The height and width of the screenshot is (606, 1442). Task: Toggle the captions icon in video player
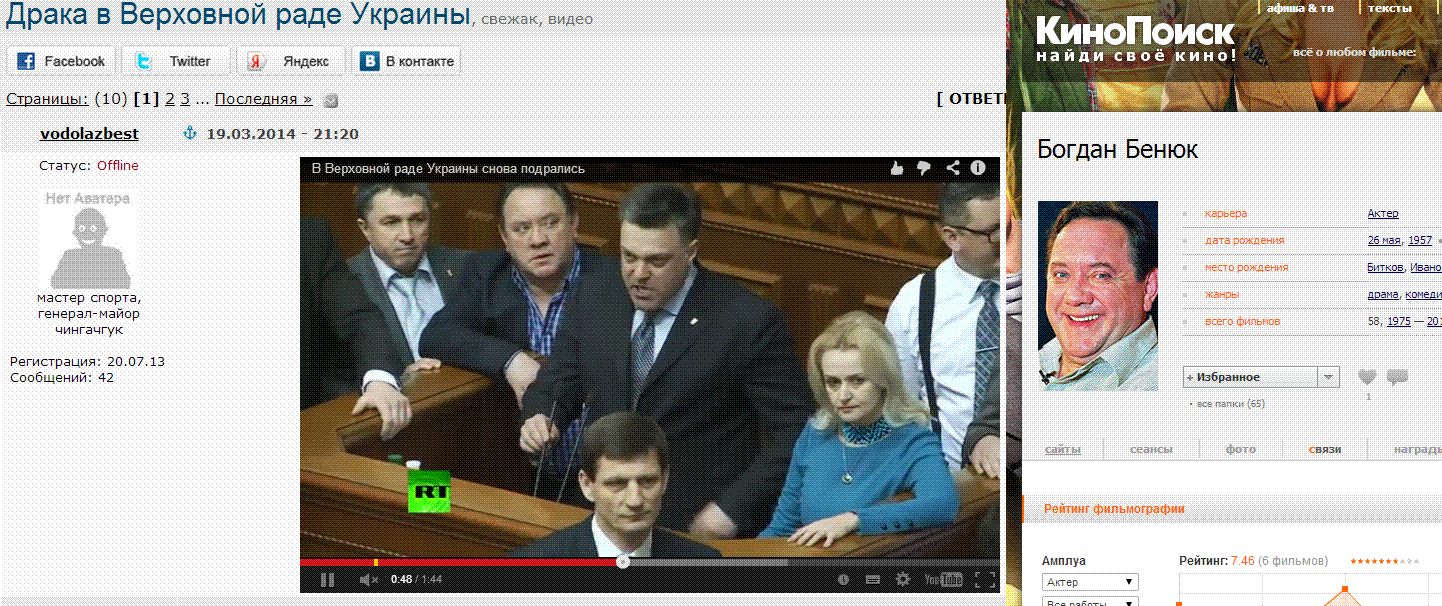pos(873,580)
